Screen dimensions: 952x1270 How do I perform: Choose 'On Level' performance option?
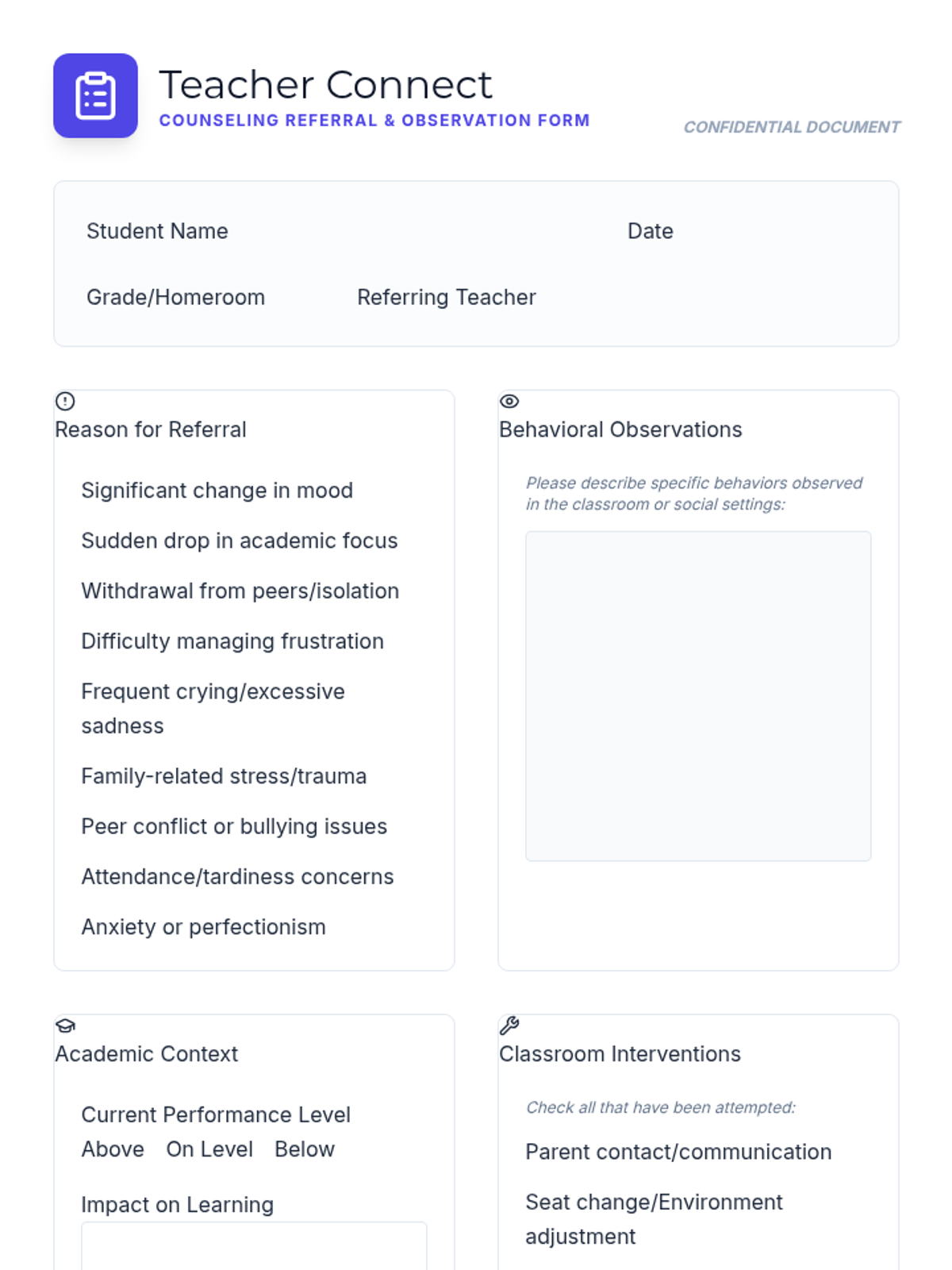[209, 1149]
